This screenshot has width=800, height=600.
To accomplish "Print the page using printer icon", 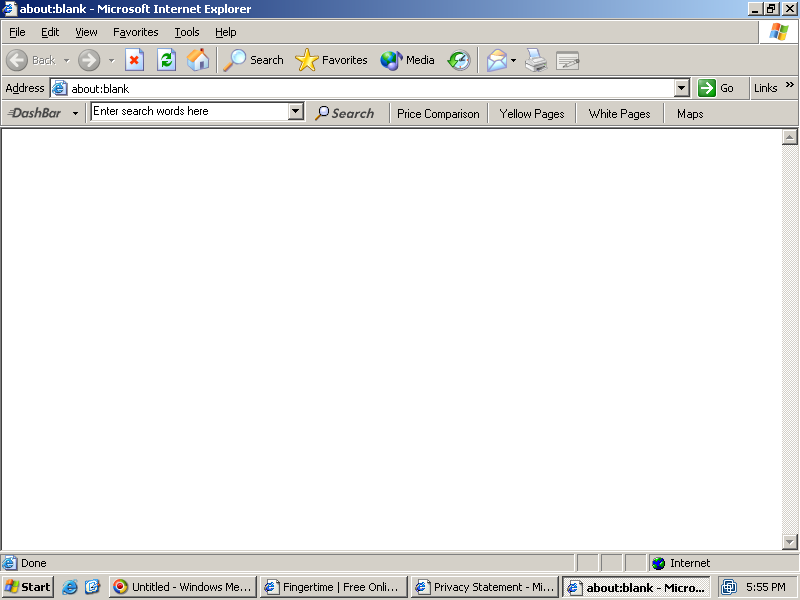I will coord(536,60).
